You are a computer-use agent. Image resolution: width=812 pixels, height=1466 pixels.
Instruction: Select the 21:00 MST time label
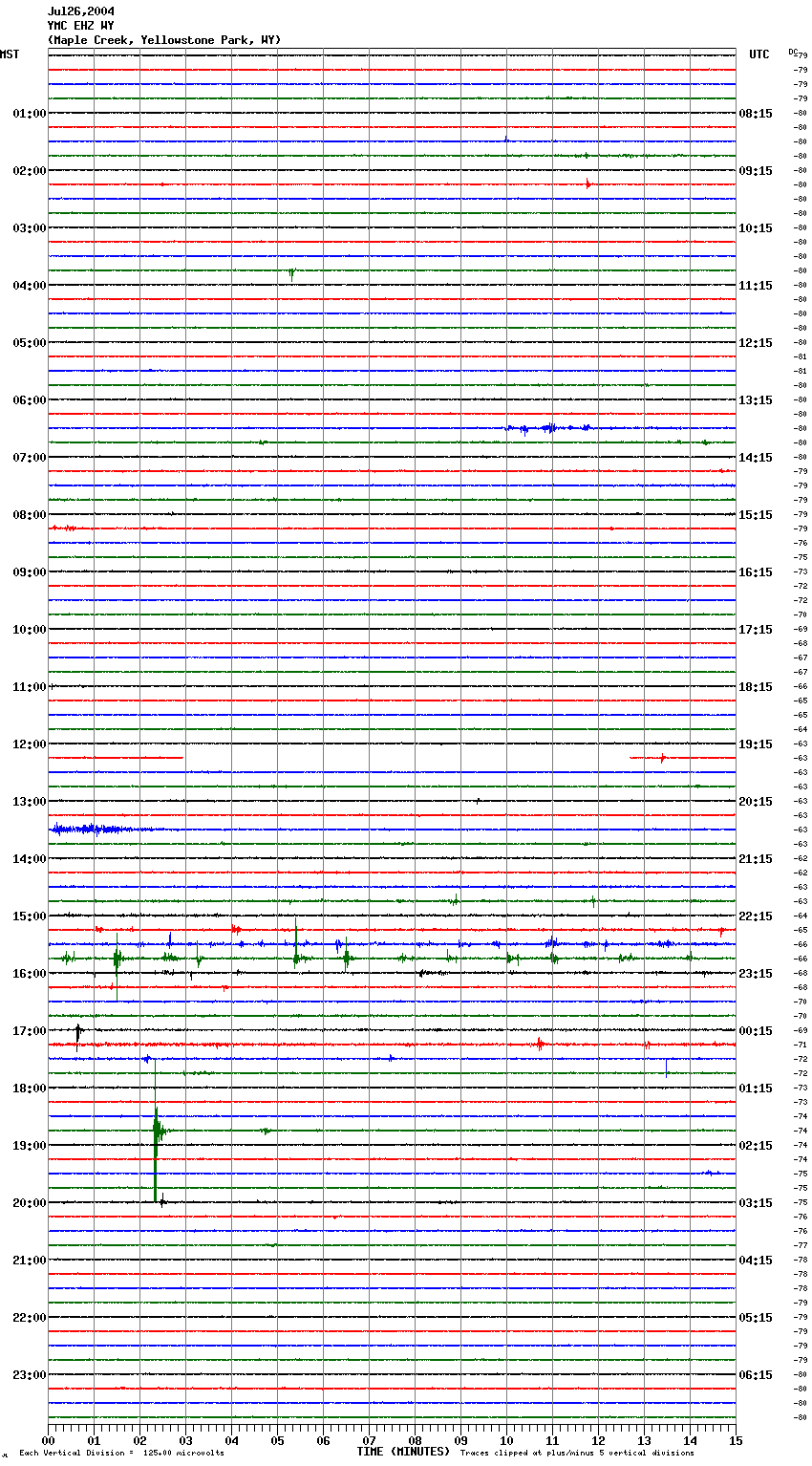[x=30, y=1261]
